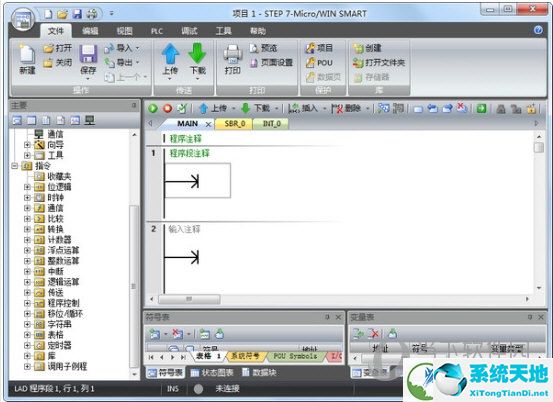Click 输入注释 comment field in network 2
553x402 pixels.
[184, 229]
